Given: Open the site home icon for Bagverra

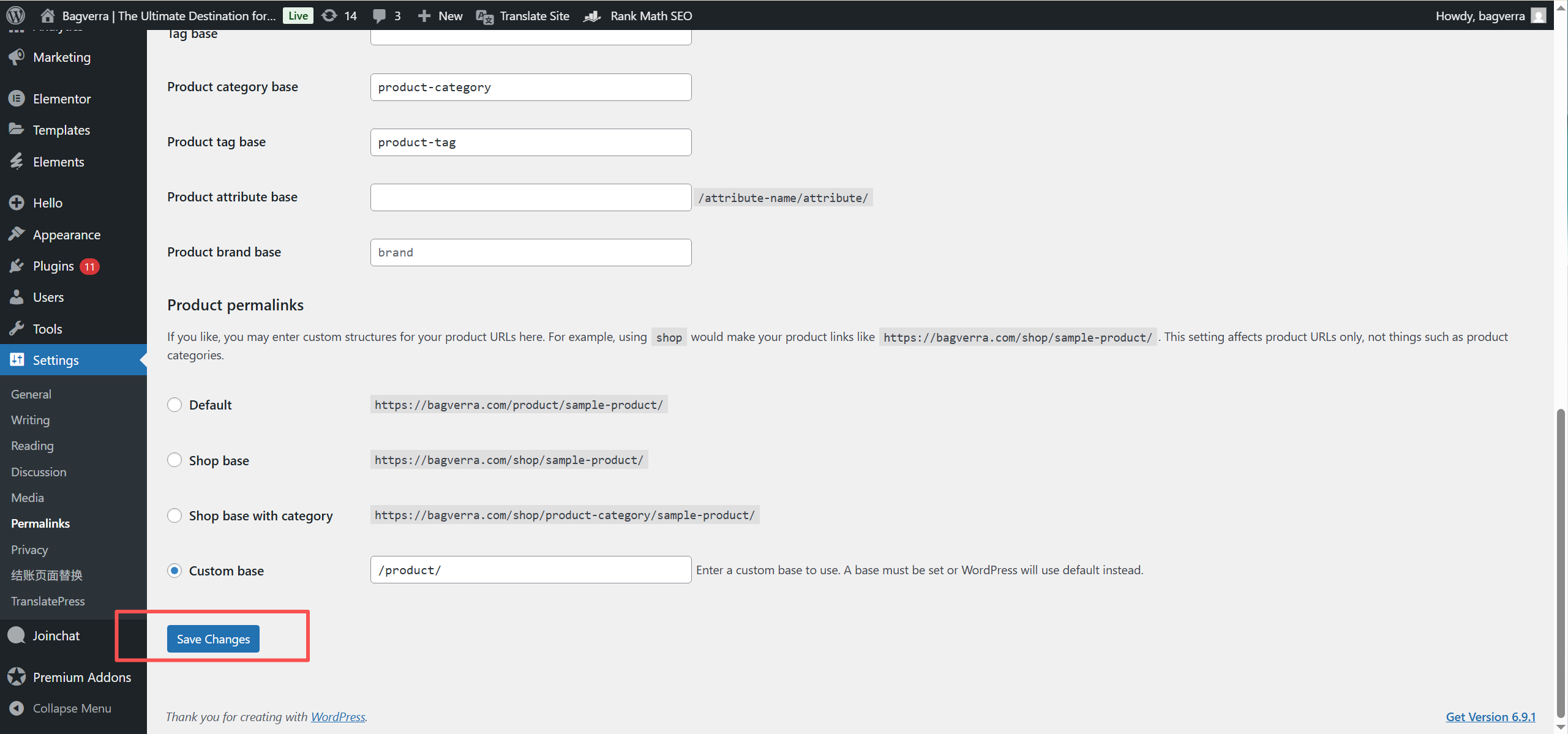Looking at the screenshot, I should [x=47, y=15].
